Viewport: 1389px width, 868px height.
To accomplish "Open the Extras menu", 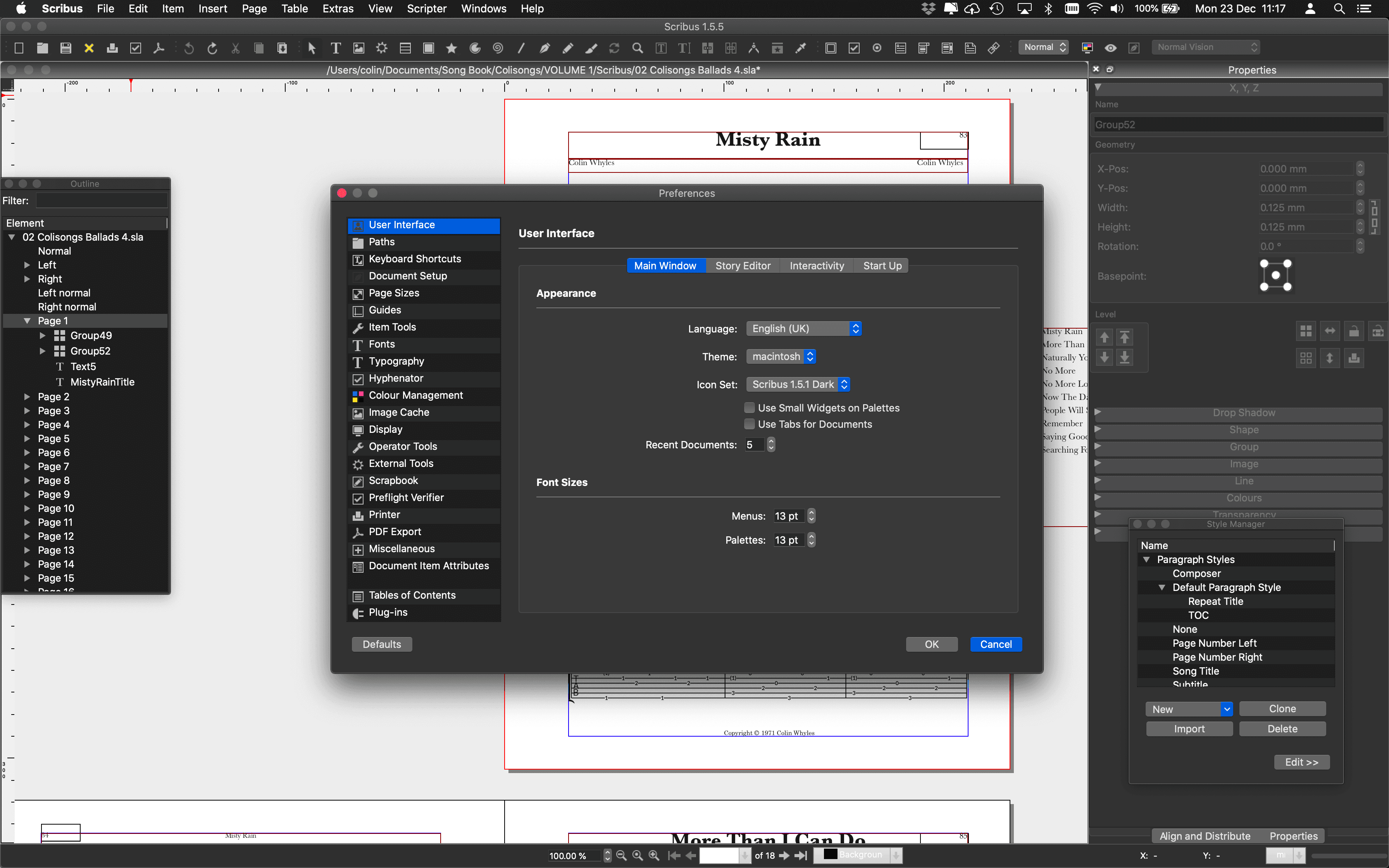I will (x=338, y=9).
